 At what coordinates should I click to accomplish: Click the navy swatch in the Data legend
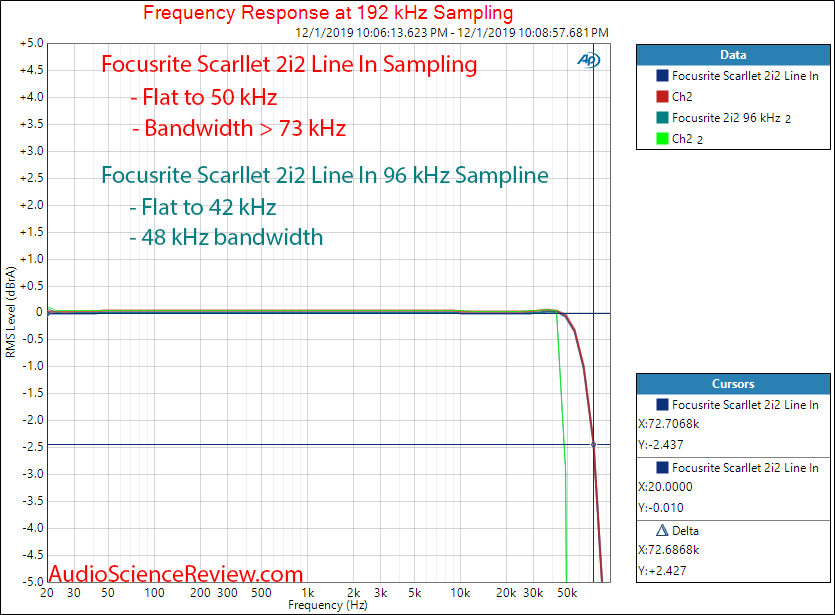(662, 76)
